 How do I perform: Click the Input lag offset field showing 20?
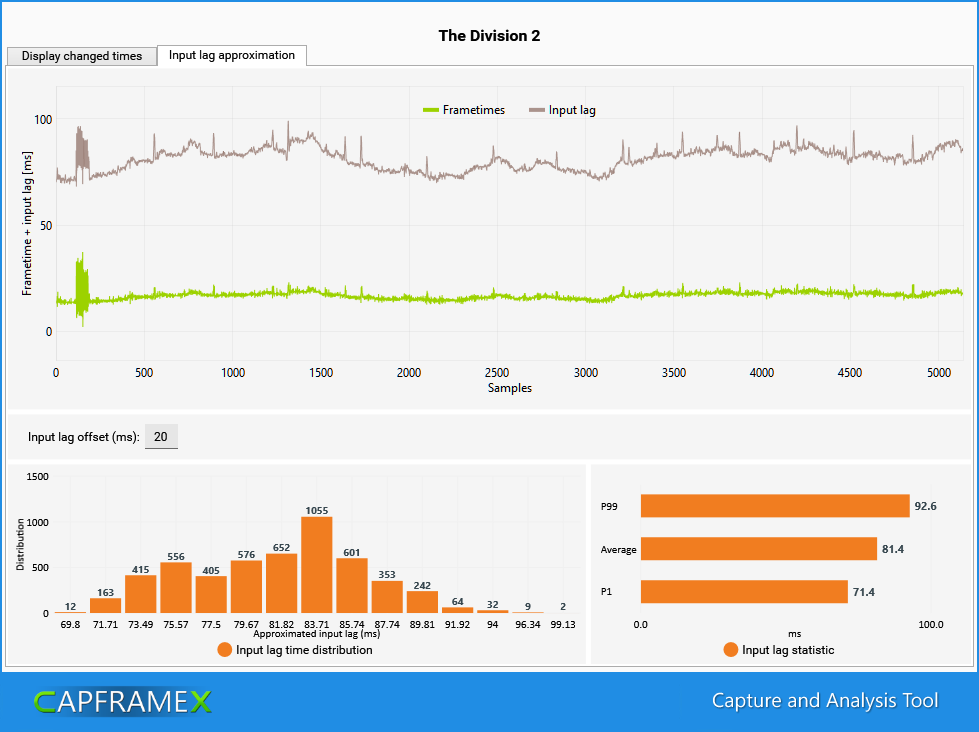(x=161, y=437)
